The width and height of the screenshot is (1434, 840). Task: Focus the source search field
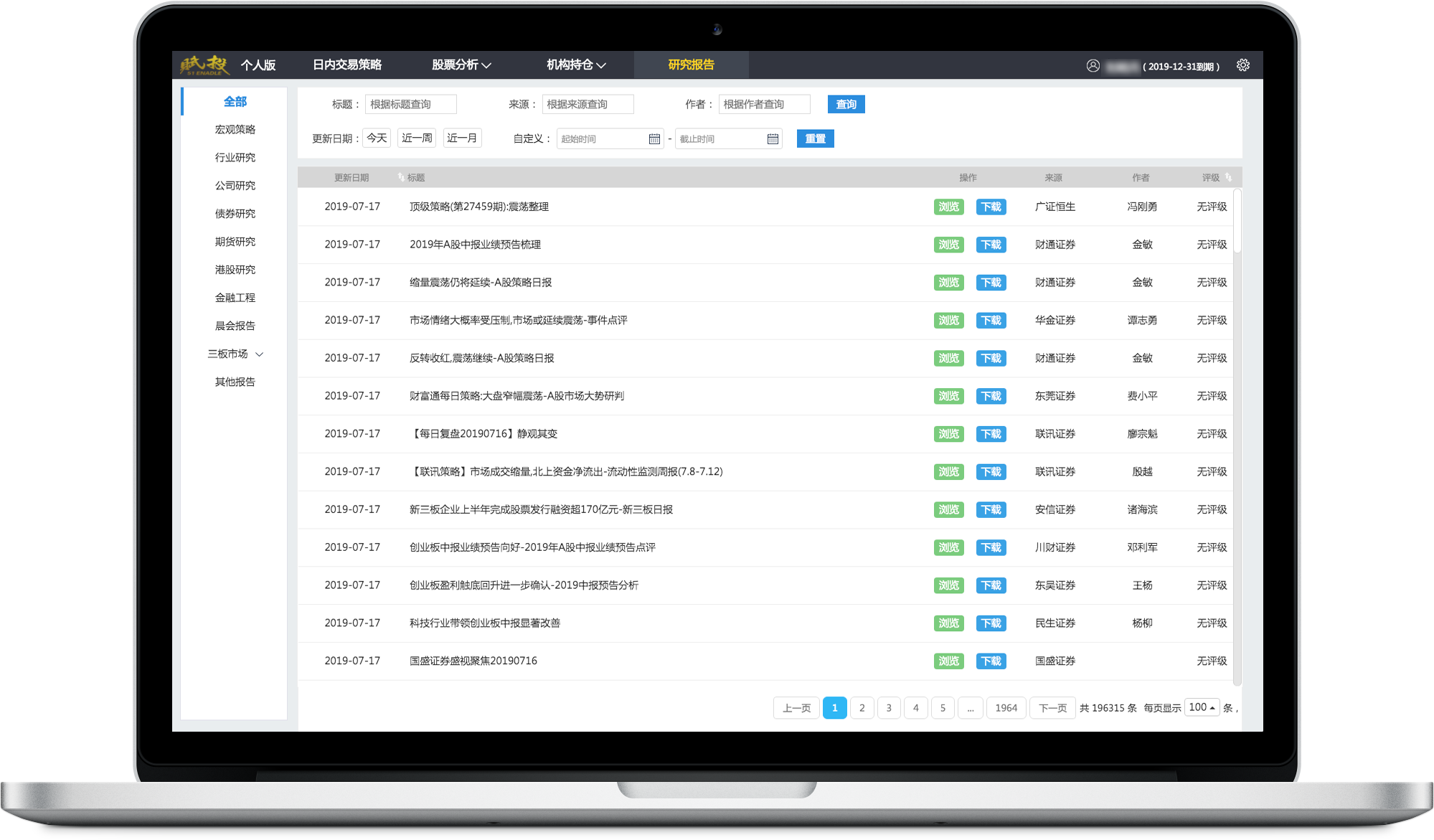(588, 104)
